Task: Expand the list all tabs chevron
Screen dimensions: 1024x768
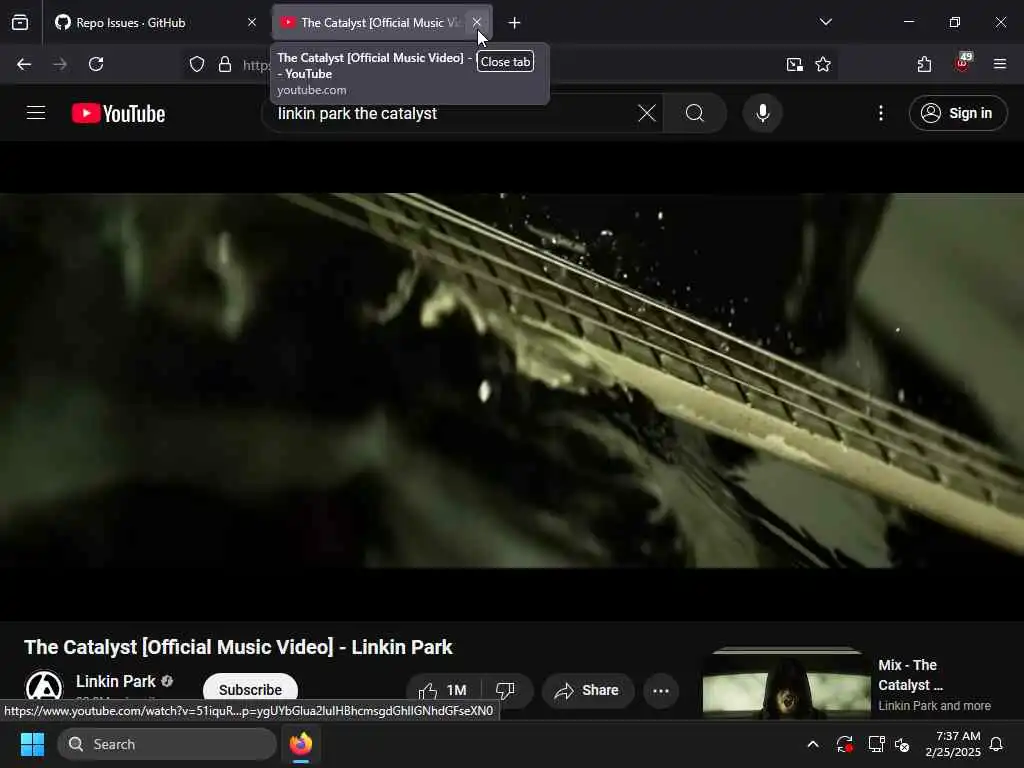Action: (x=825, y=22)
